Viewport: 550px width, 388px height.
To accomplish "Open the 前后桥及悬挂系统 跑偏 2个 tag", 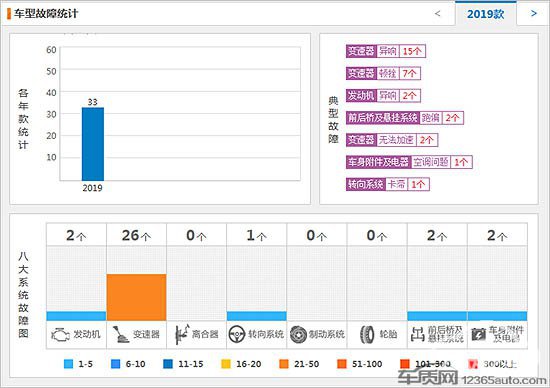I will pyautogui.click(x=405, y=118).
